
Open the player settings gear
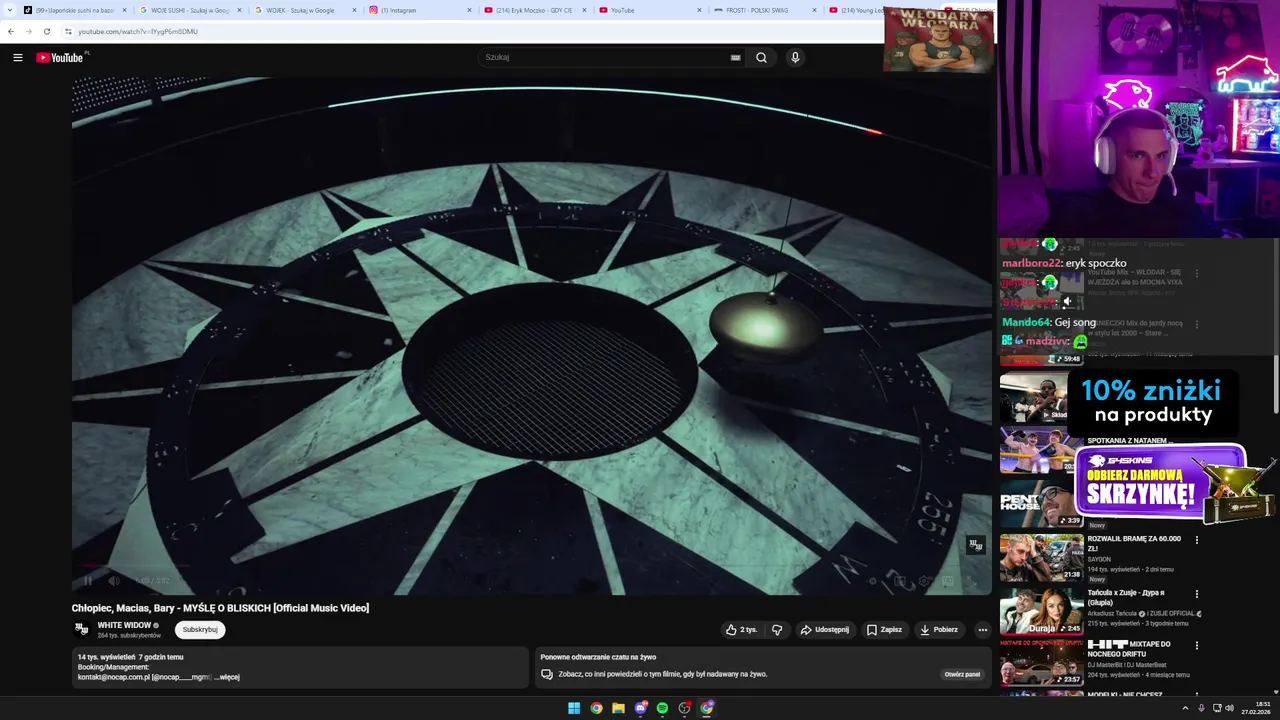coord(924,580)
